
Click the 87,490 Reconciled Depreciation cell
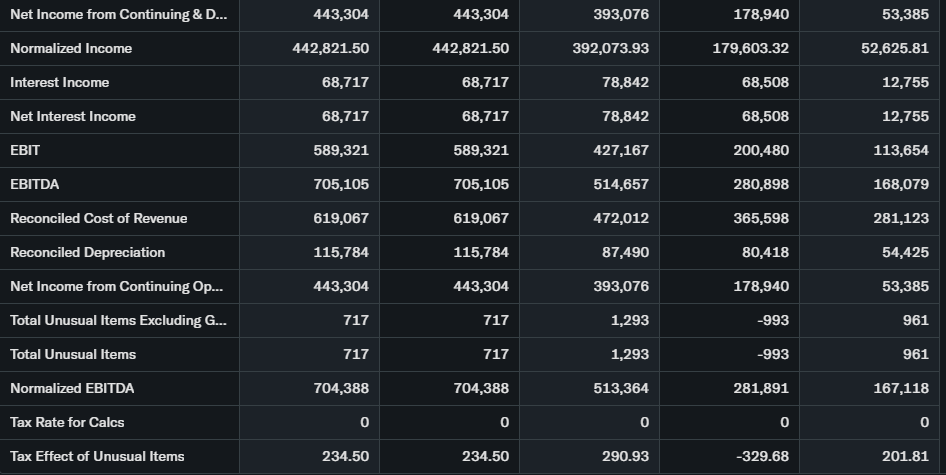(625, 252)
